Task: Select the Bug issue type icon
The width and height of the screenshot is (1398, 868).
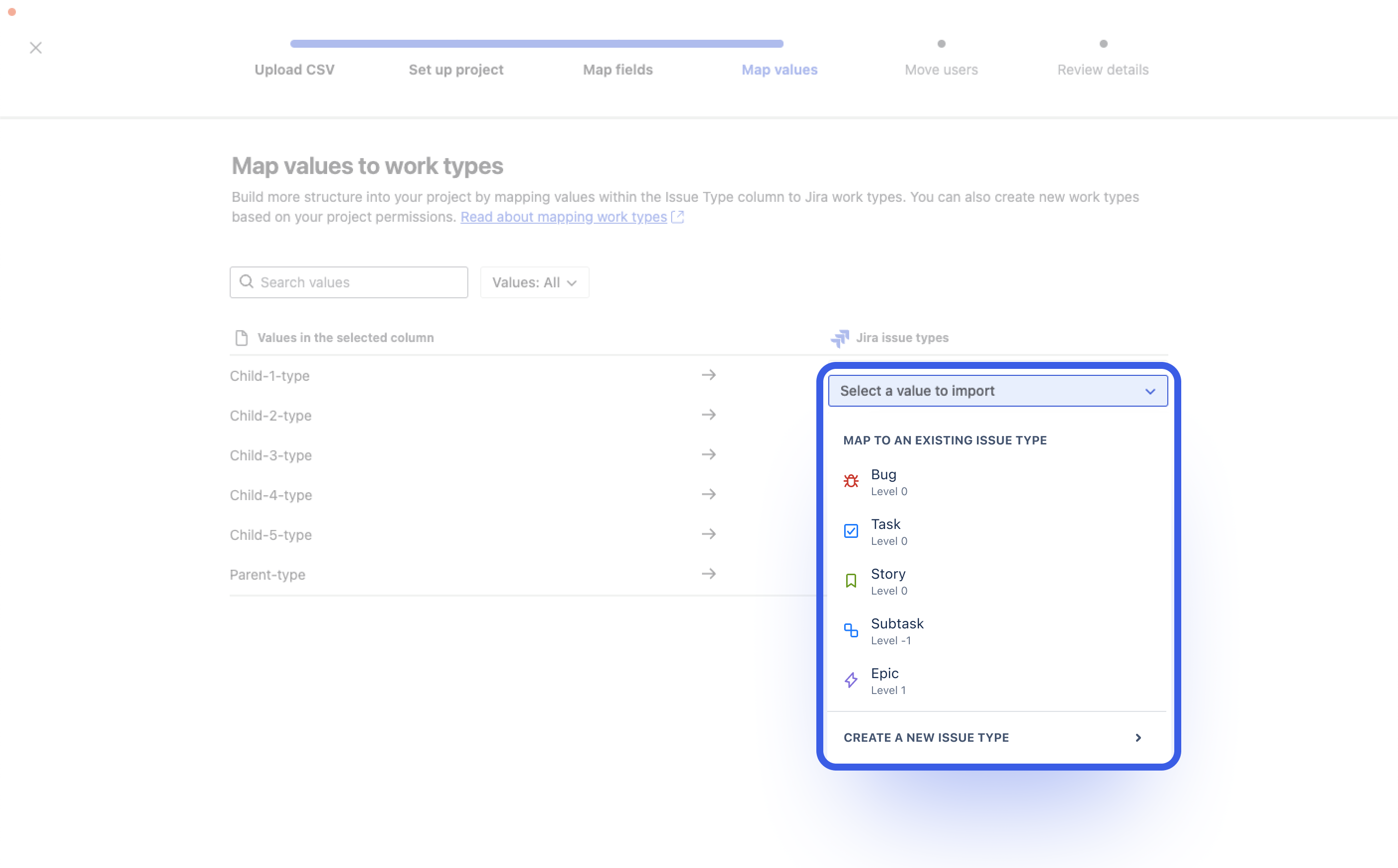Action: pos(851,481)
